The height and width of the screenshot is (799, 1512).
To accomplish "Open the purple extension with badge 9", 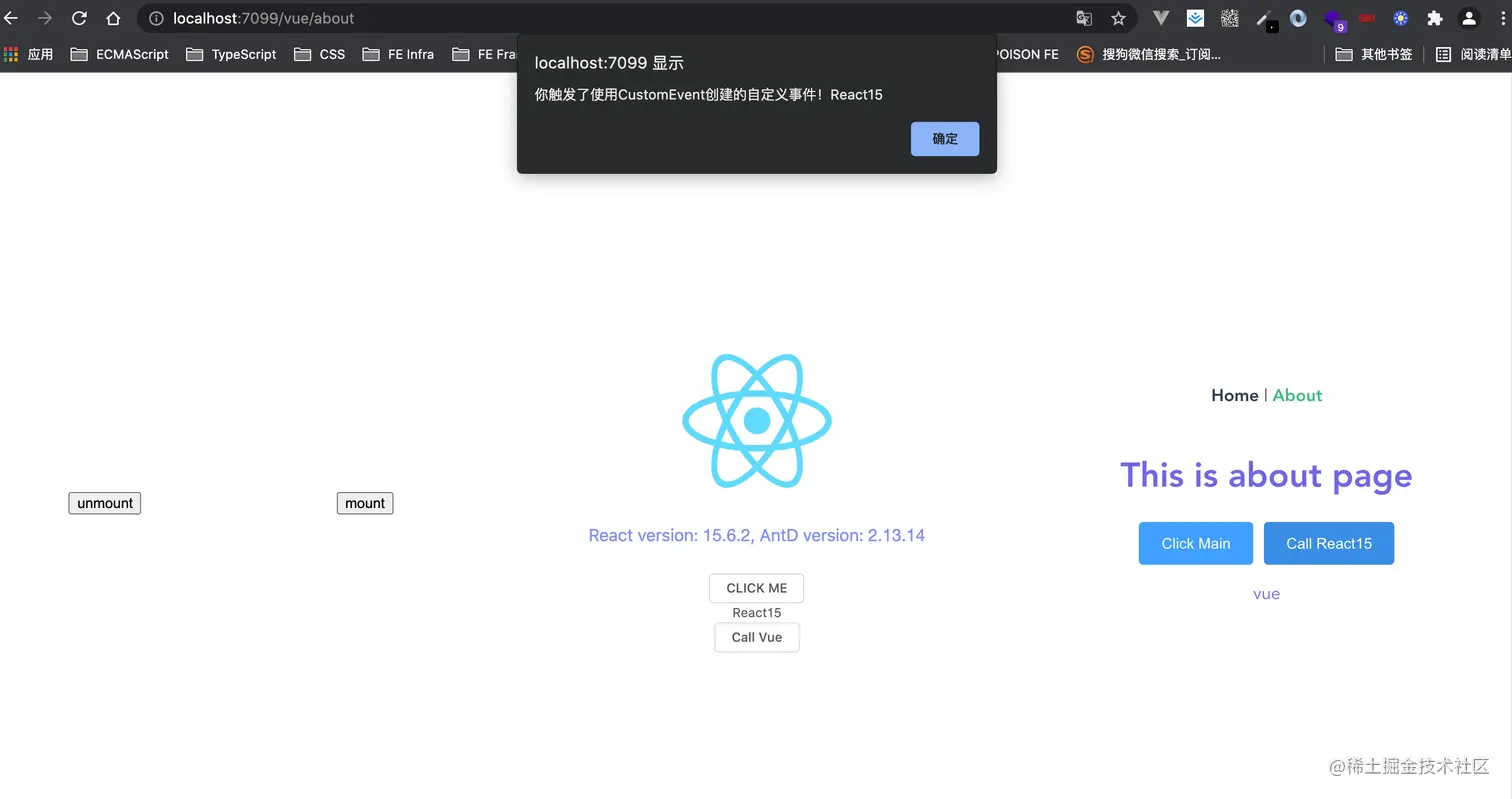I will (1335, 20).
